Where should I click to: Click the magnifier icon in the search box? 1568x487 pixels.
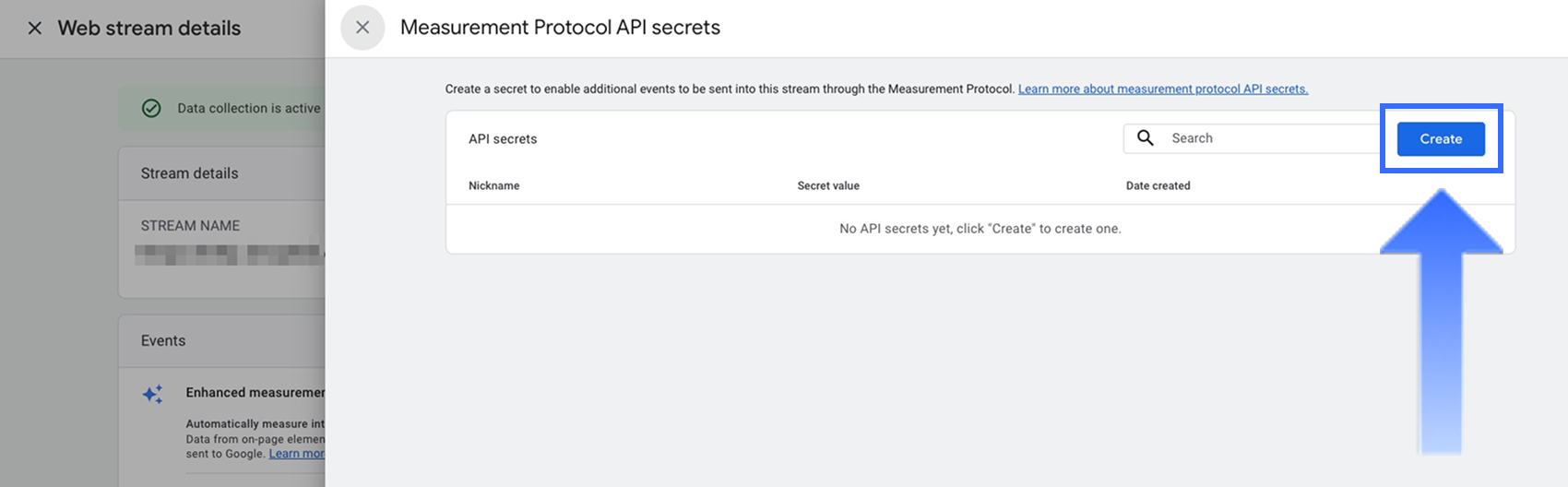pyautogui.click(x=1146, y=138)
